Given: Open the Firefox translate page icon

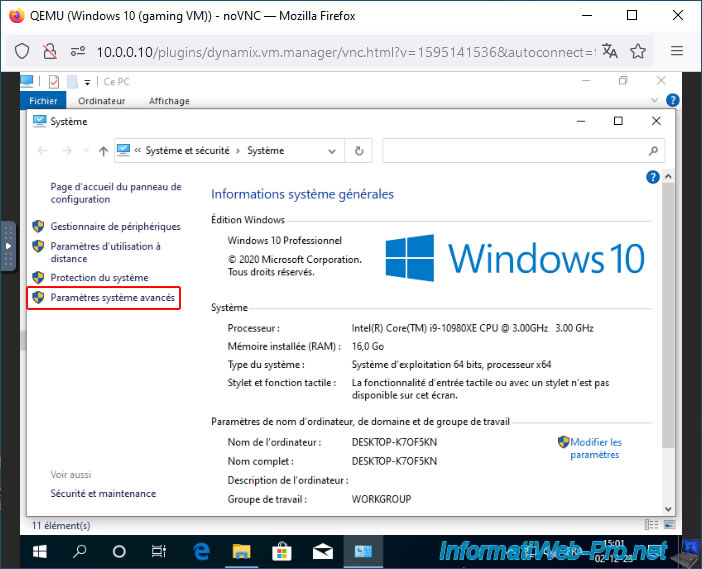Looking at the screenshot, I should [x=609, y=51].
